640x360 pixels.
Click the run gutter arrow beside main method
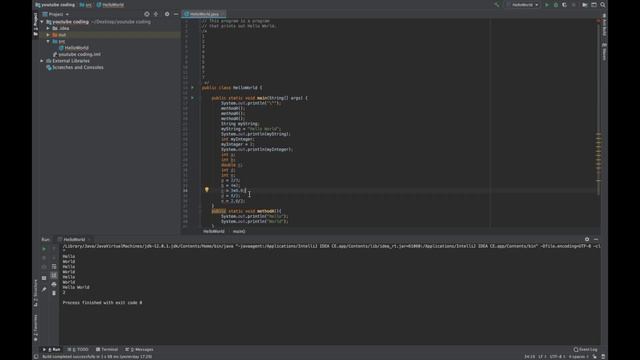coord(192,98)
